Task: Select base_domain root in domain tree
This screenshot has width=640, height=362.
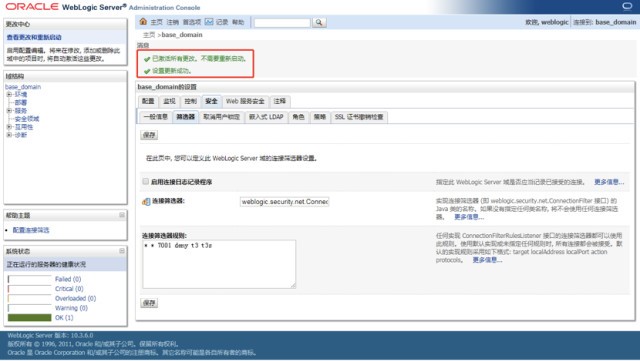Action: [x=23, y=87]
